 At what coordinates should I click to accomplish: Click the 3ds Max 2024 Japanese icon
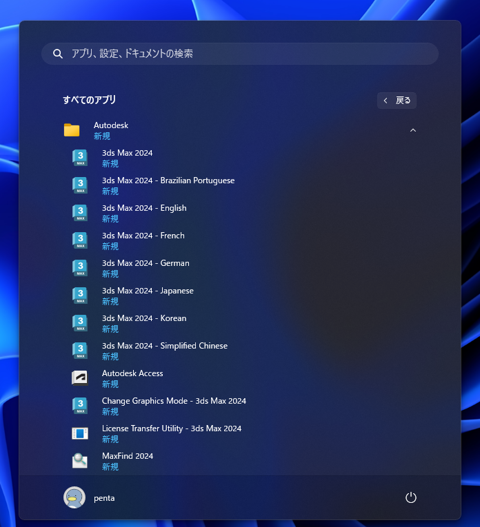(80, 295)
